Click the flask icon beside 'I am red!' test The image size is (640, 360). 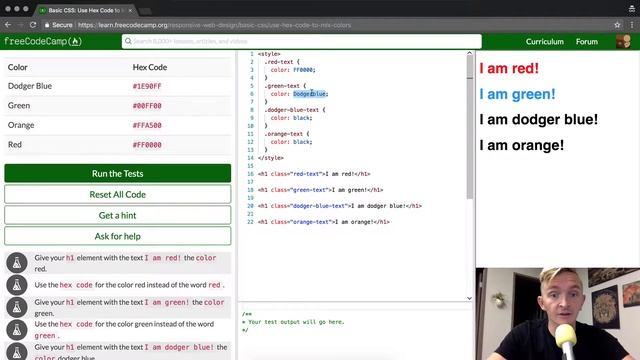coord(17,263)
